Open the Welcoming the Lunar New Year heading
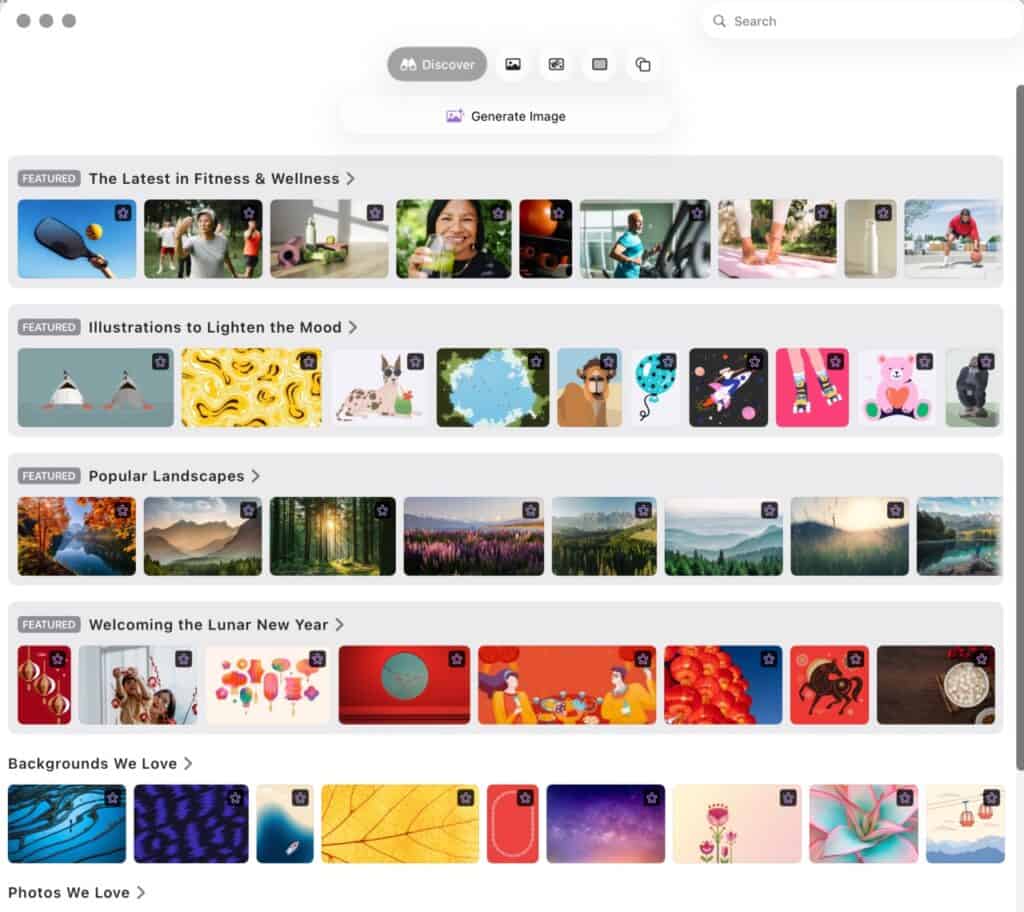Image resolution: width=1024 pixels, height=912 pixels. [208, 624]
